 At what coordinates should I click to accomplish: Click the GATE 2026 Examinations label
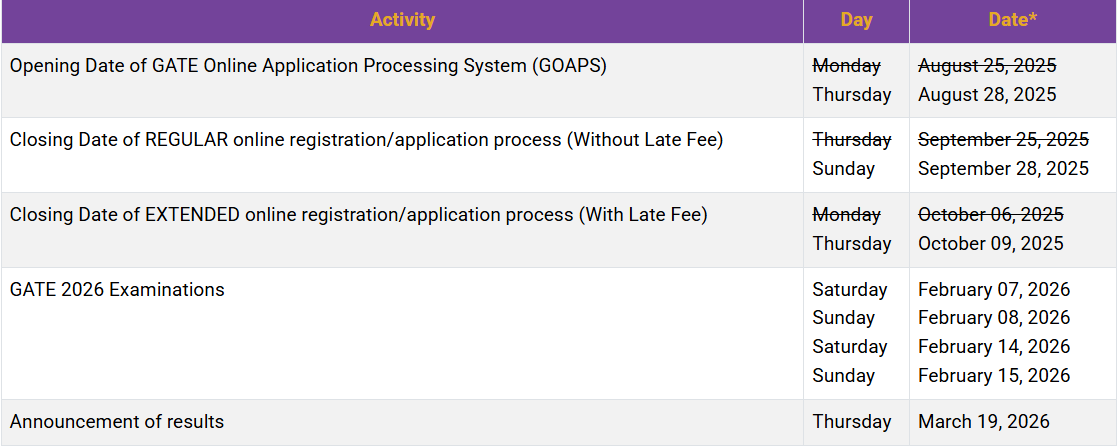pyautogui.click(x=117, y=289)
